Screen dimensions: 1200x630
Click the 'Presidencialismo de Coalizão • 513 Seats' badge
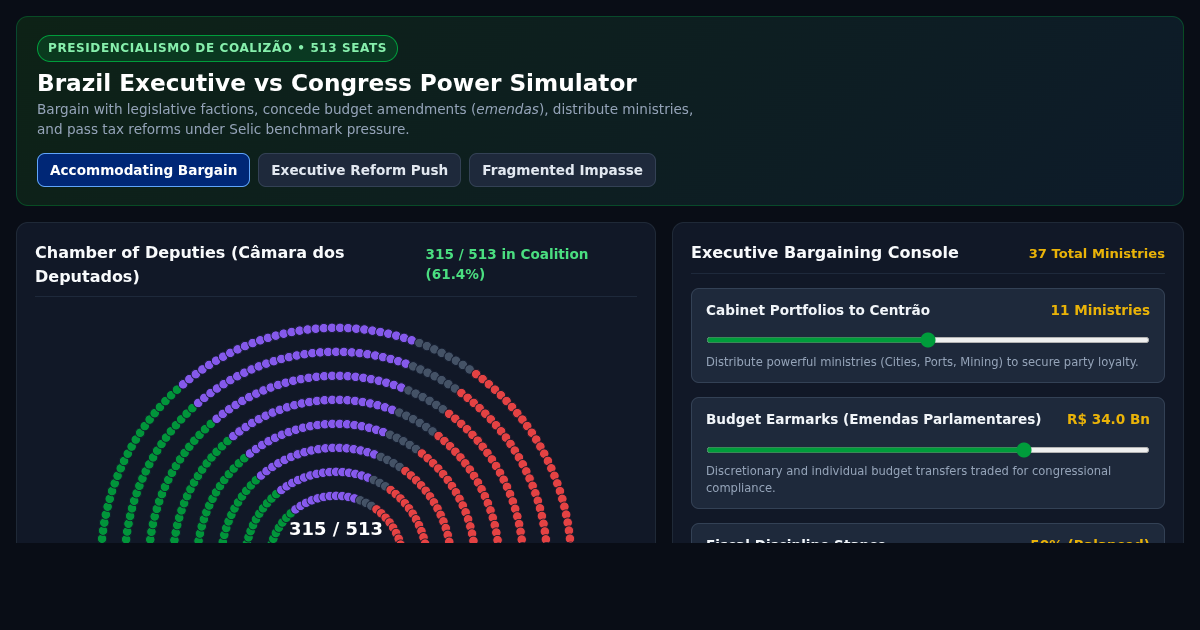[x=217, y=48]
